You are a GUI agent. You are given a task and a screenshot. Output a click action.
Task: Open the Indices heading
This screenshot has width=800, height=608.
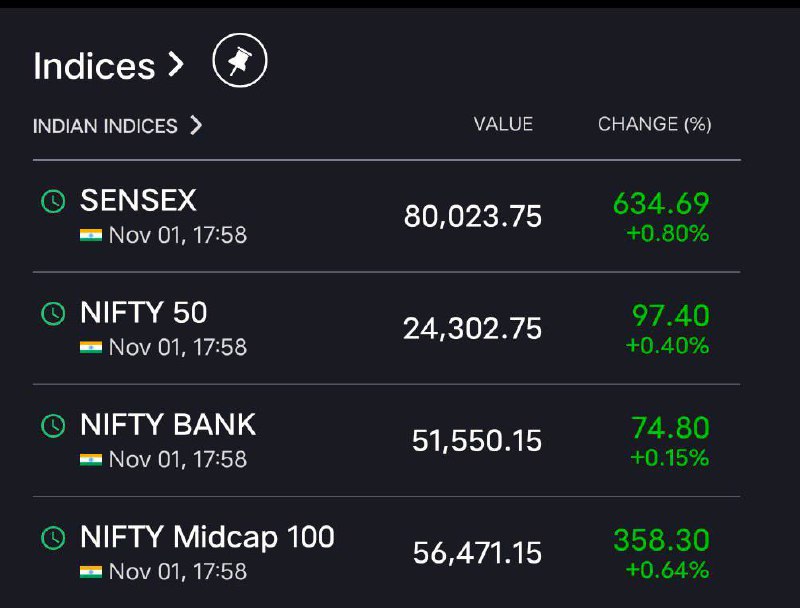(x=94, y=66)
